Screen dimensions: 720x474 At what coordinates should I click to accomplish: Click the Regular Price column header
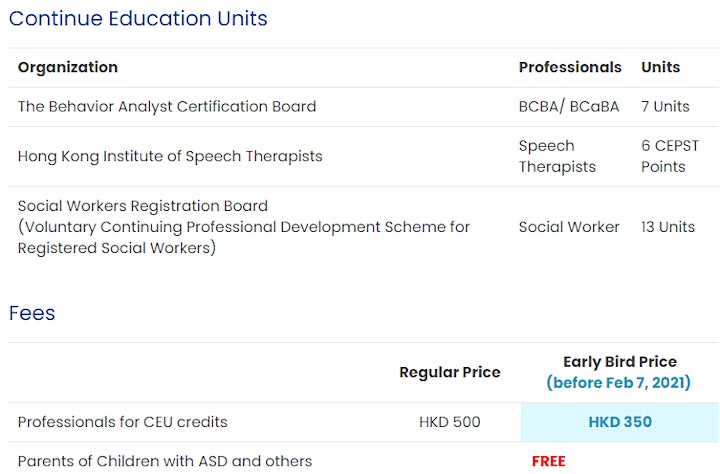[x=450, y=372]
